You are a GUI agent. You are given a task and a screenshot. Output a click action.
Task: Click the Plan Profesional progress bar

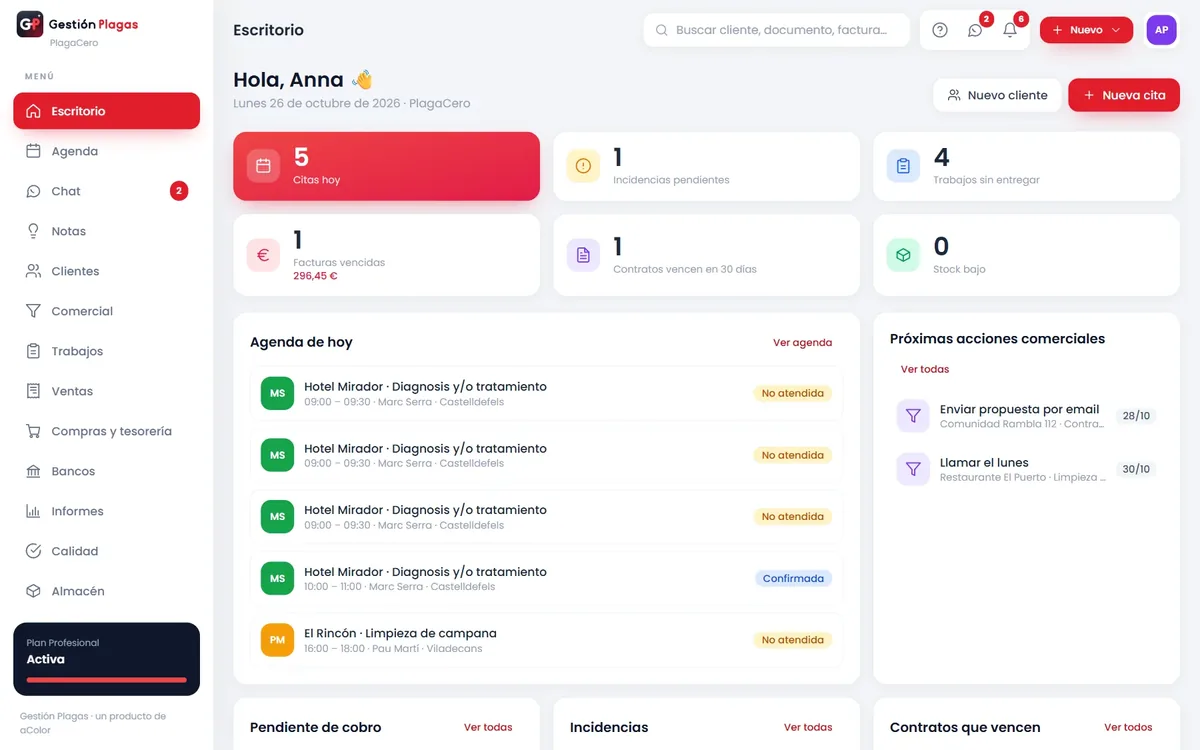pos(106,680)
